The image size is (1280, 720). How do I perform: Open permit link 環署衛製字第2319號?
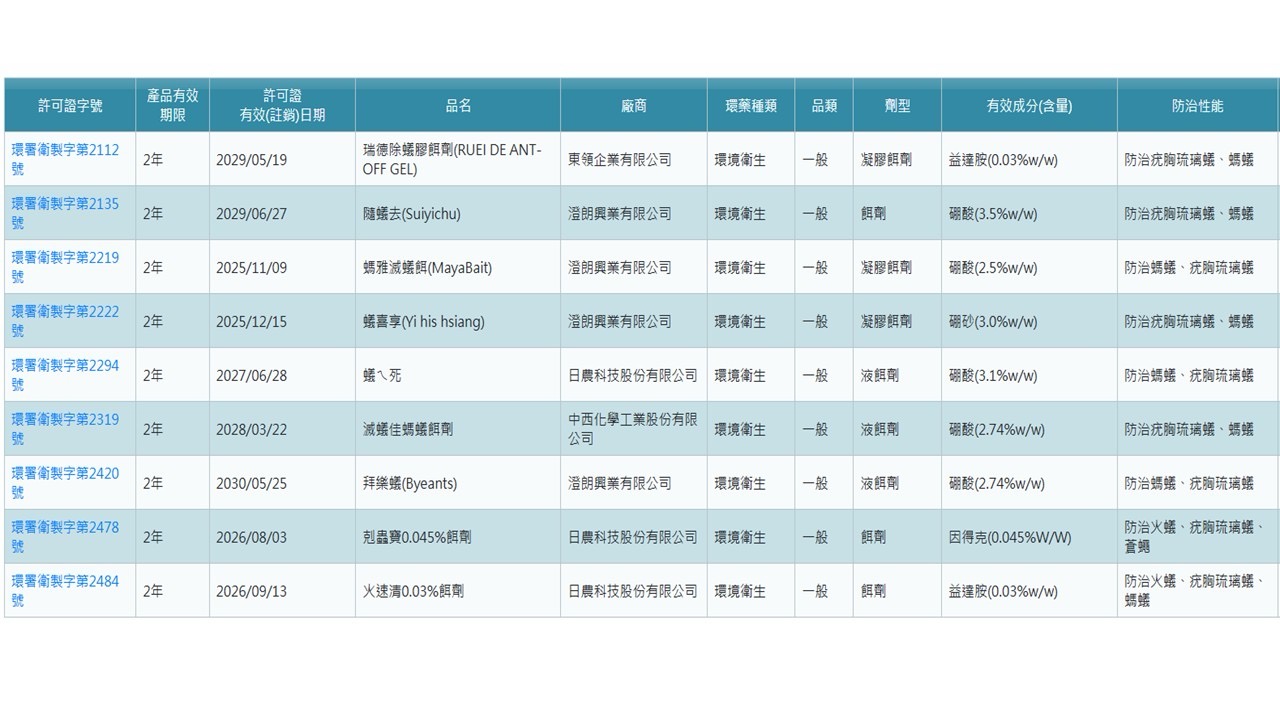click(x=66, y=429)
